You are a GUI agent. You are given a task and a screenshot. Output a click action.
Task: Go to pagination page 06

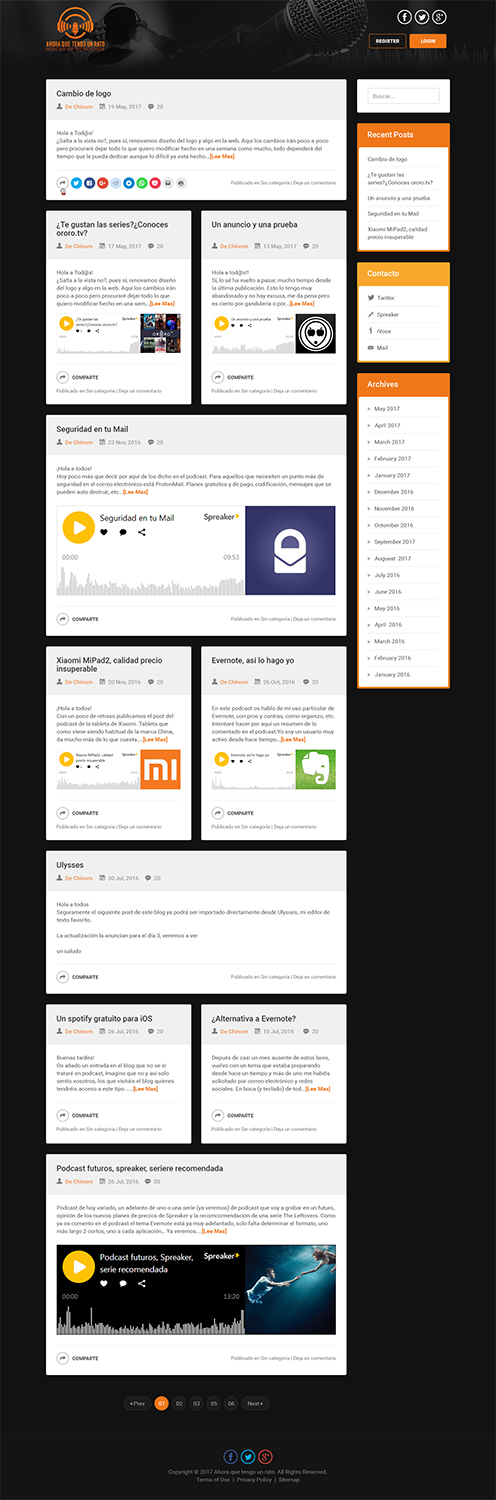(230, 1404)
